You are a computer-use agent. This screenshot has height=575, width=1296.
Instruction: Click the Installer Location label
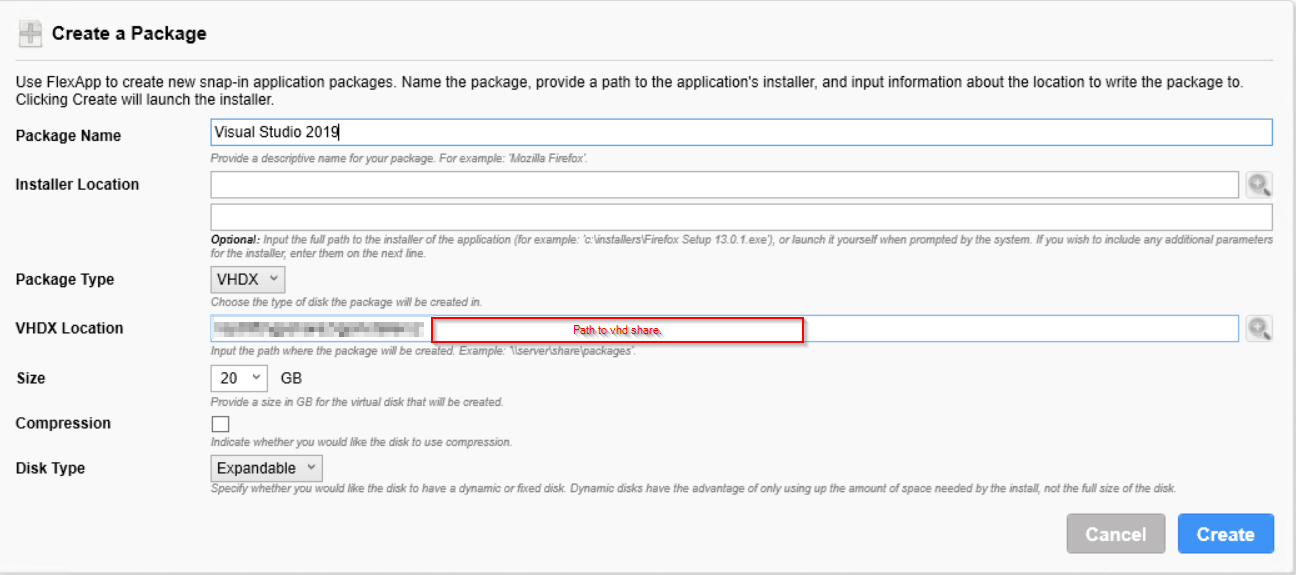77,184
